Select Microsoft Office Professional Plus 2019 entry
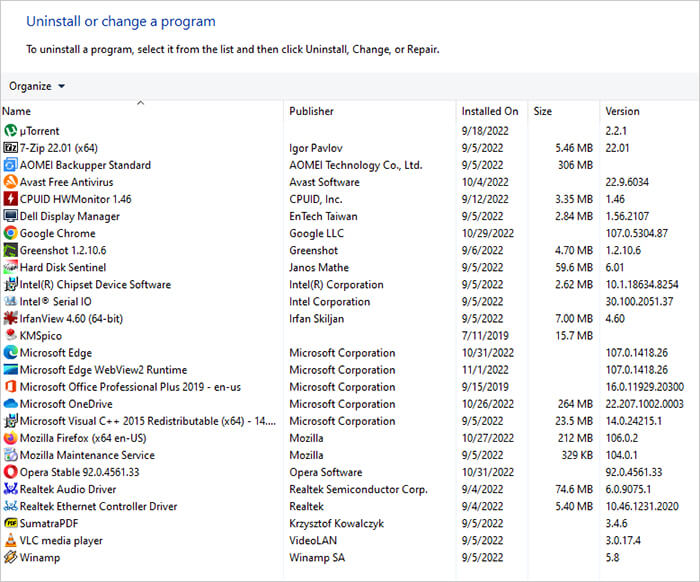Screen dimensions: 700x582 click(350, 387)
